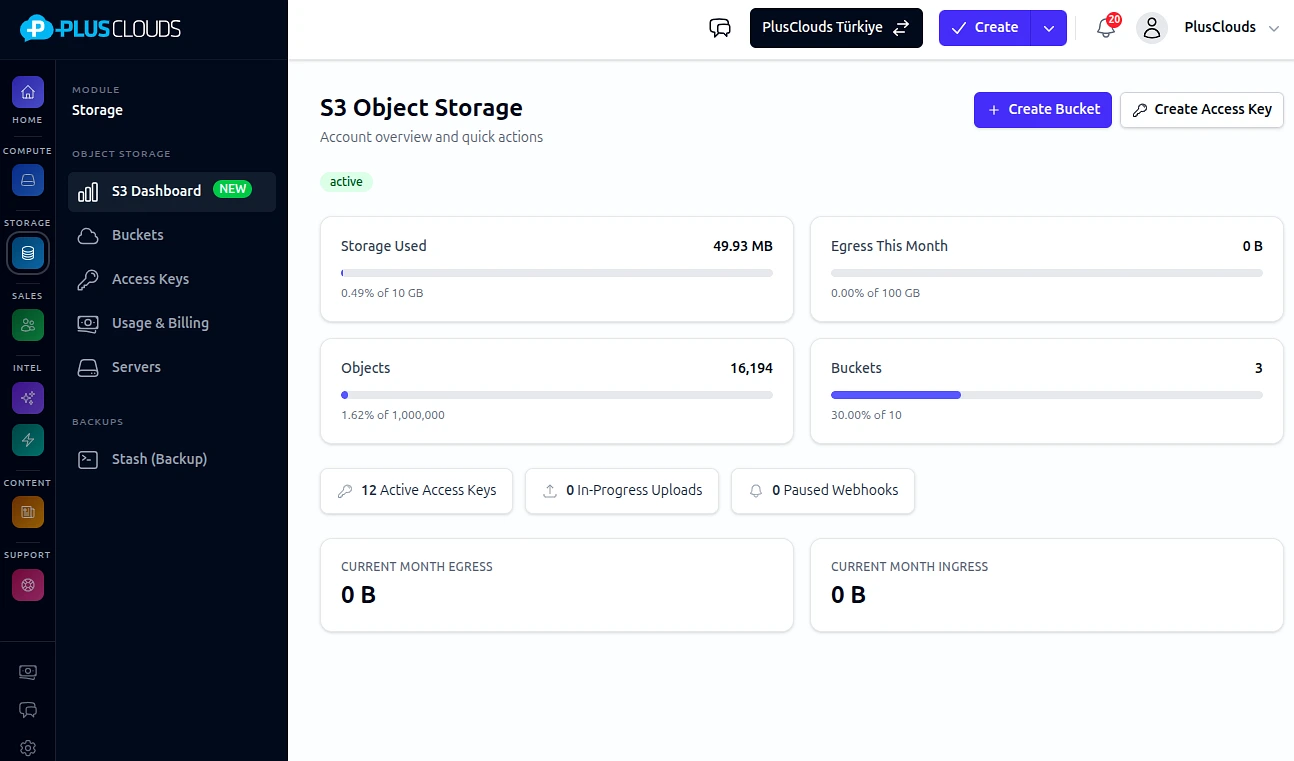
Task: Open the Compute module icon
Action: (28, 180)
